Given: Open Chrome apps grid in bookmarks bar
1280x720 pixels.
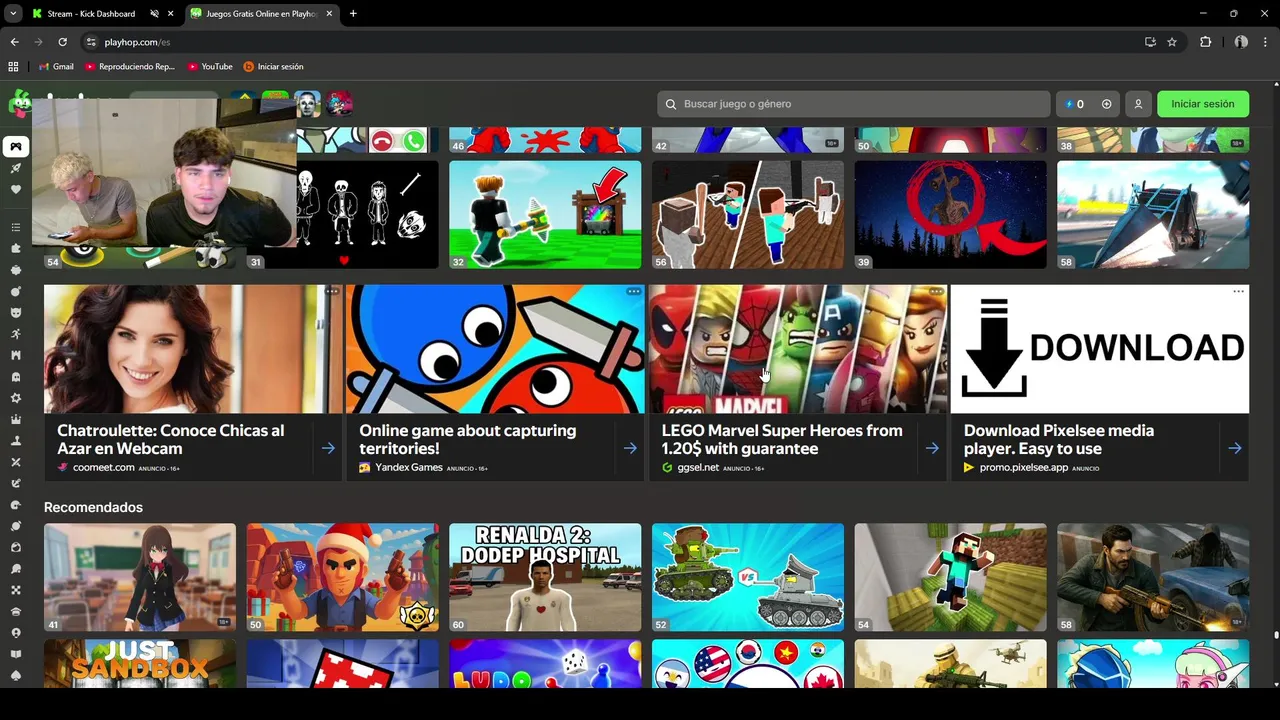Looking at the screenshot, I should [13, 67].
